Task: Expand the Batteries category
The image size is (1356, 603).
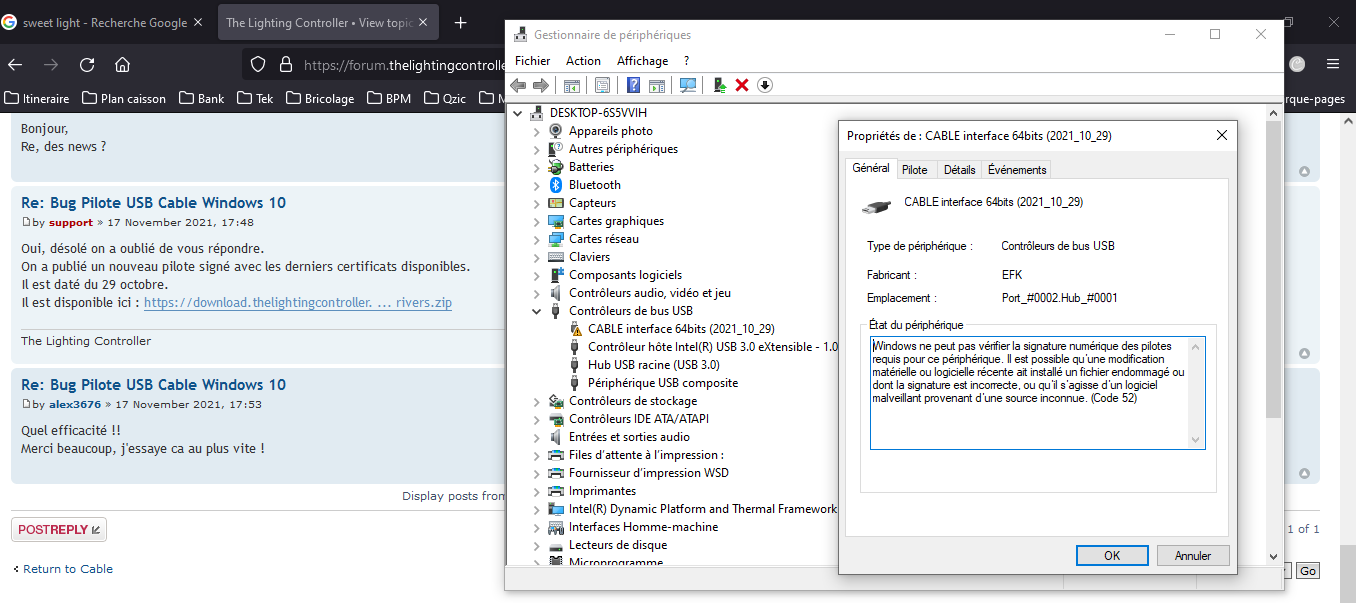Action: (536, 167)
